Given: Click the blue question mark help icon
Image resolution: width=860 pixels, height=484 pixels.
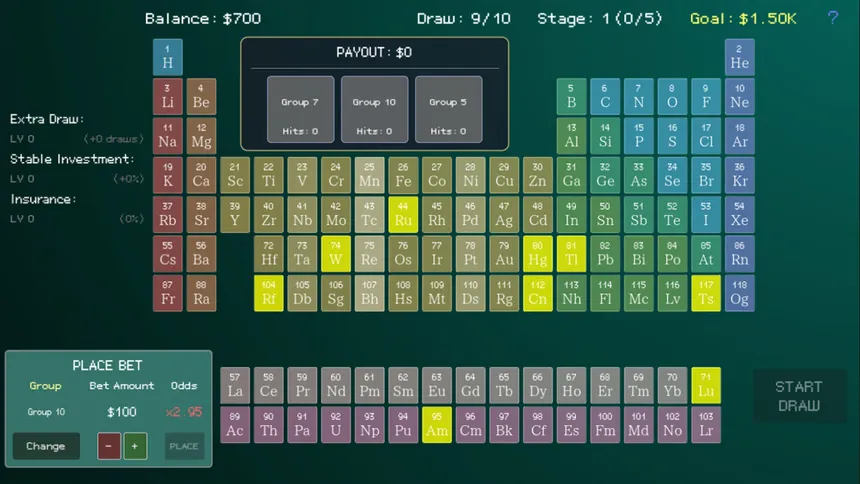Looking at the screenshot, I should click(833, 18).
